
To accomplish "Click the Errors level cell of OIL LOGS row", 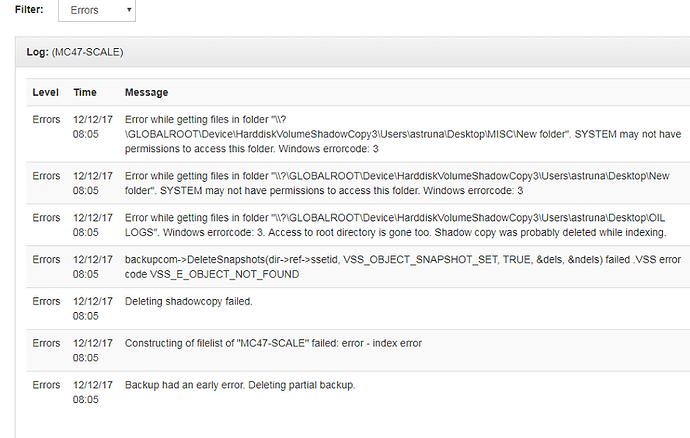I will [46, 218].
